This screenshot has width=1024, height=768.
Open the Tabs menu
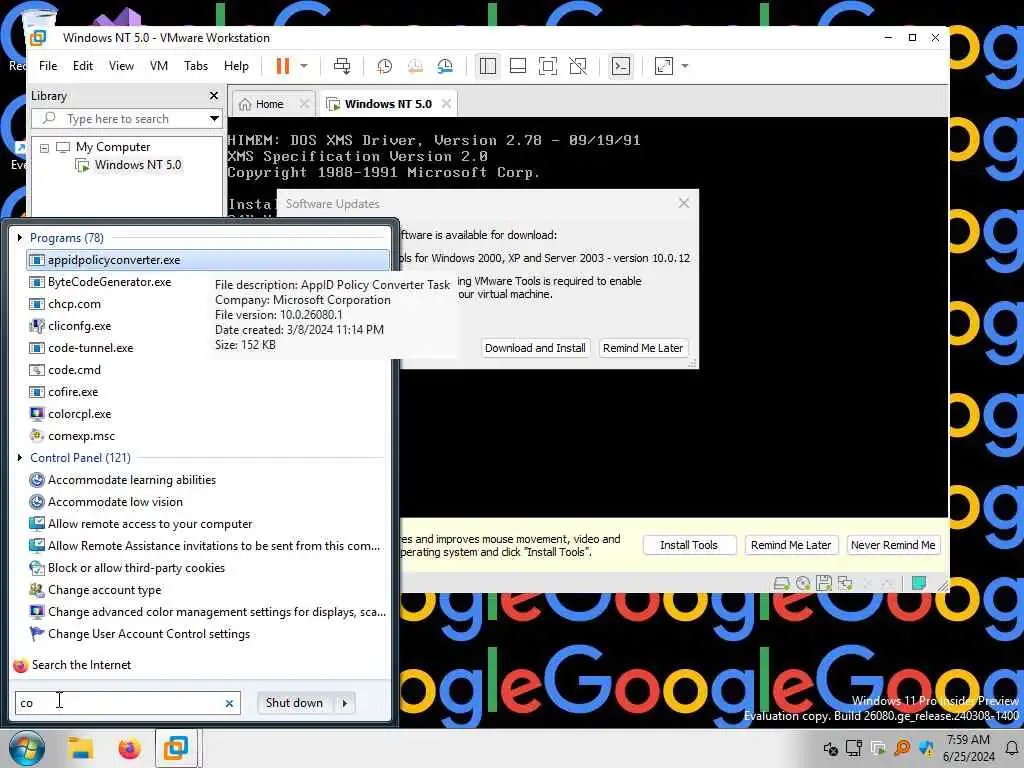pyautogui.click(x=196, y=66)
